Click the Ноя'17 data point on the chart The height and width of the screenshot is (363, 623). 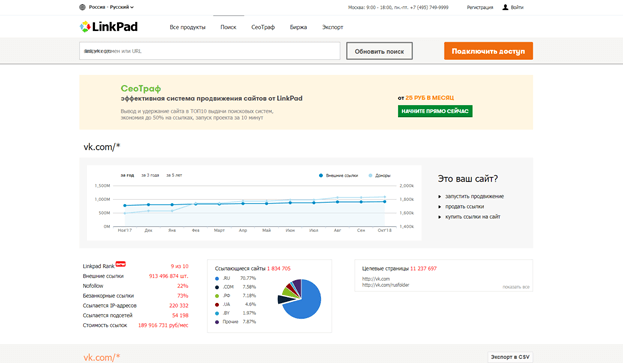pos(125,205)
